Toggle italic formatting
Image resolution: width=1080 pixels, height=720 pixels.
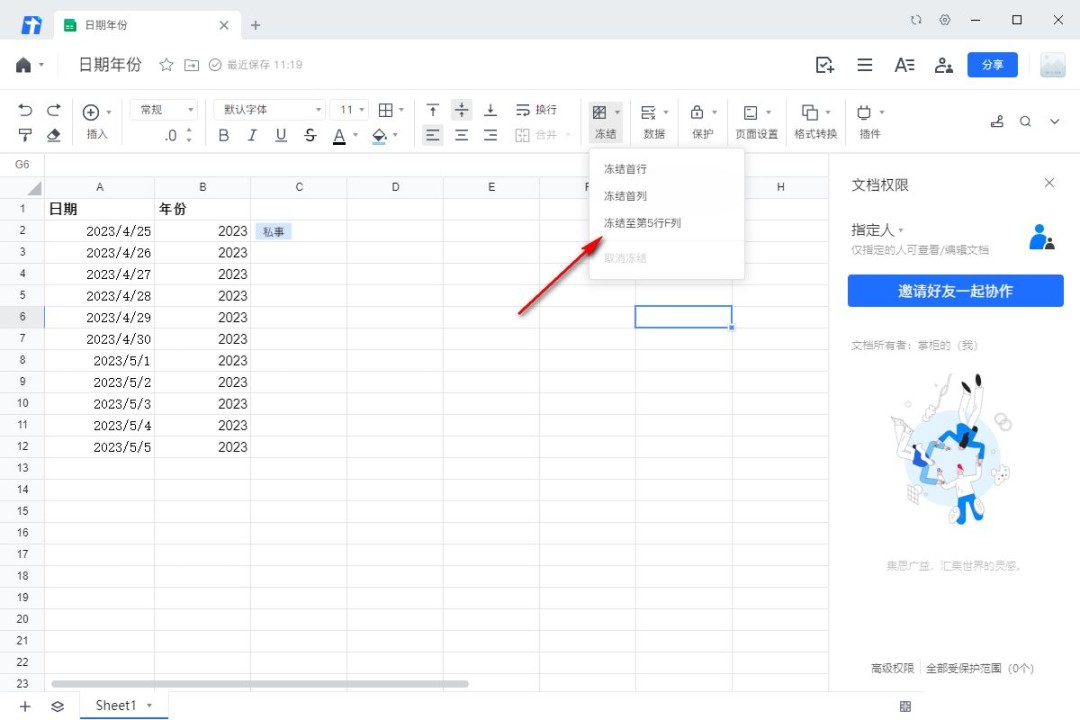[x=252, y=135]
